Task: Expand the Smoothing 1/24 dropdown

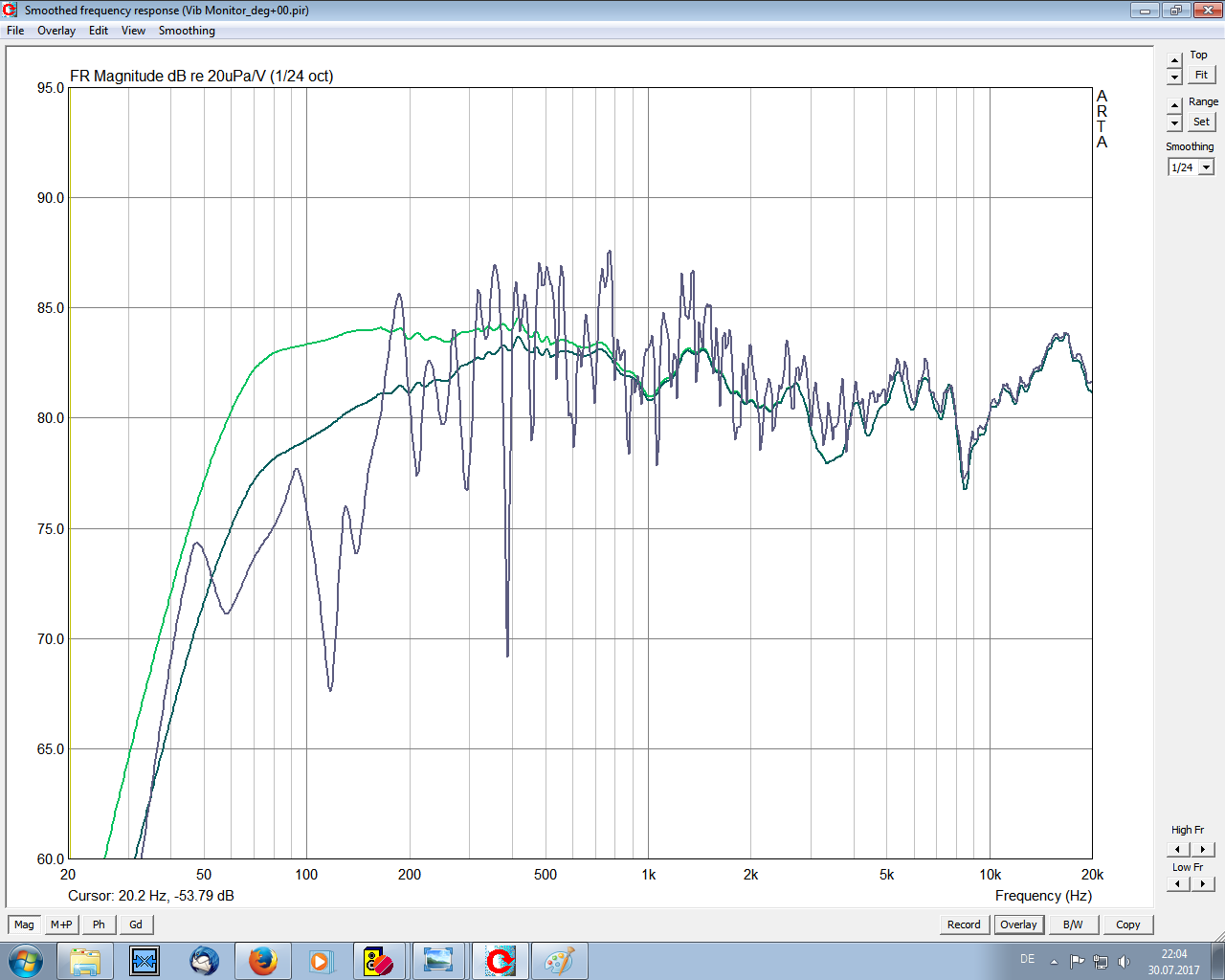Action: 1206,167
